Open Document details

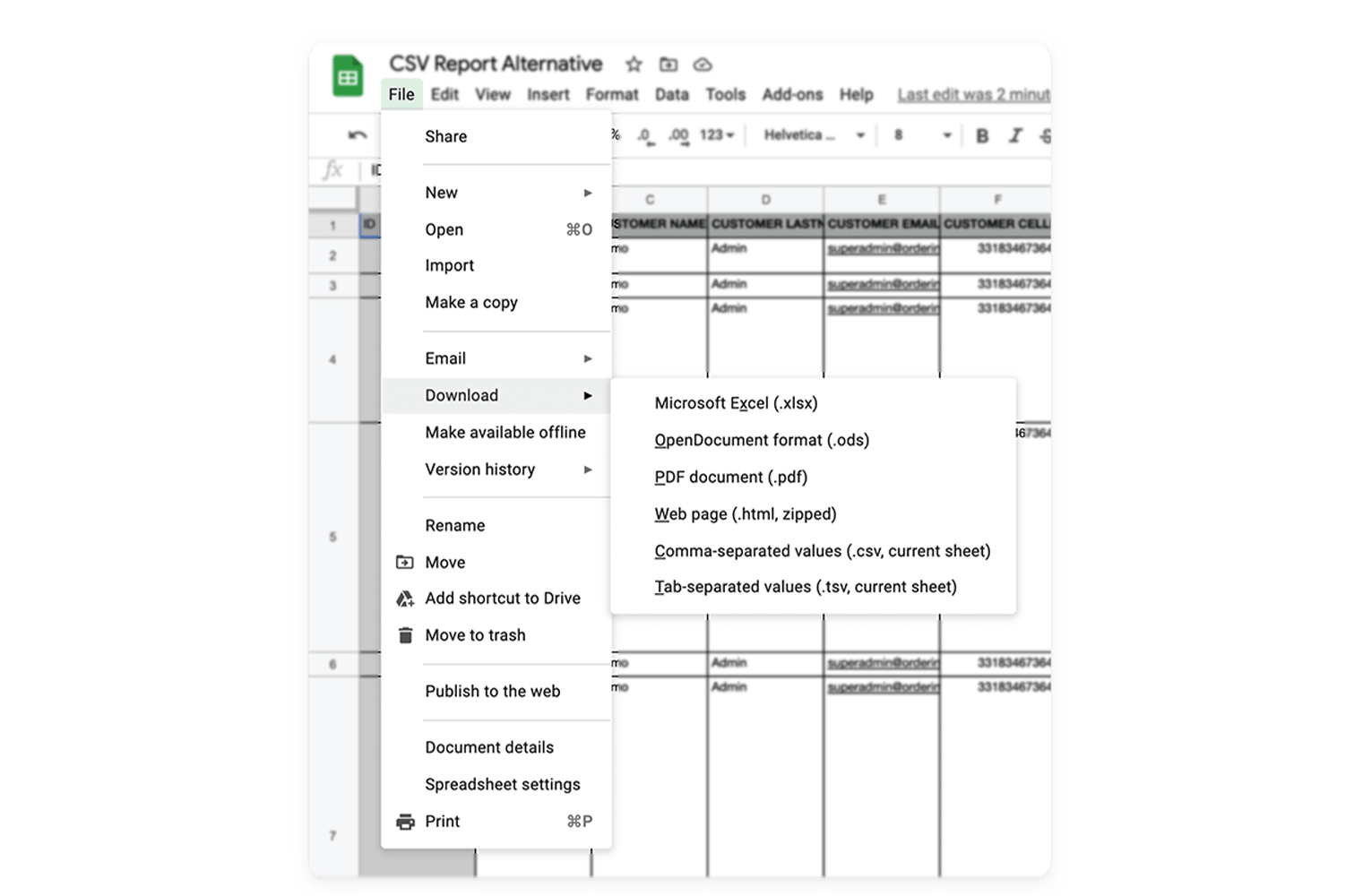pos(496,747)
